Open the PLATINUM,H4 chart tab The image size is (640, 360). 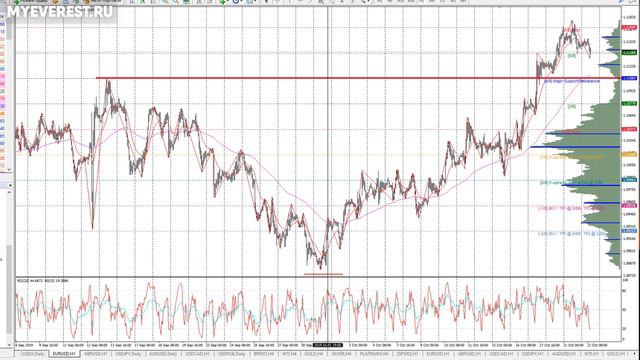pyautogui.click(x=374, y=353)
